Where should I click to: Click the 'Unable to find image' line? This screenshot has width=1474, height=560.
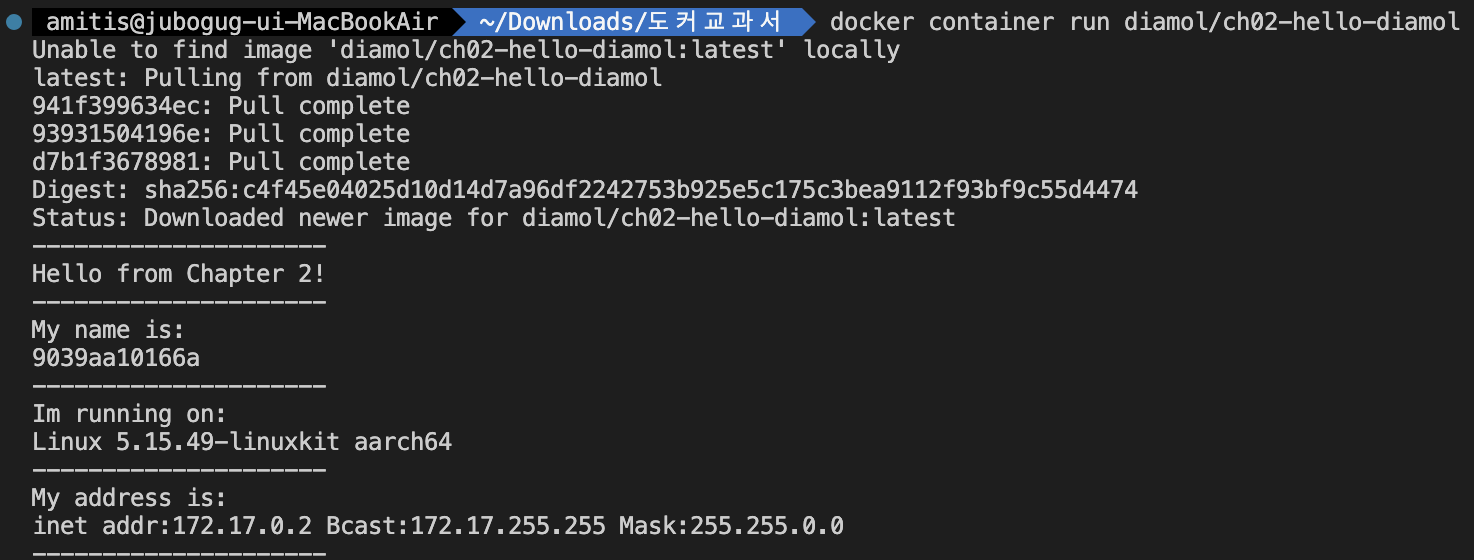point(466,50)
